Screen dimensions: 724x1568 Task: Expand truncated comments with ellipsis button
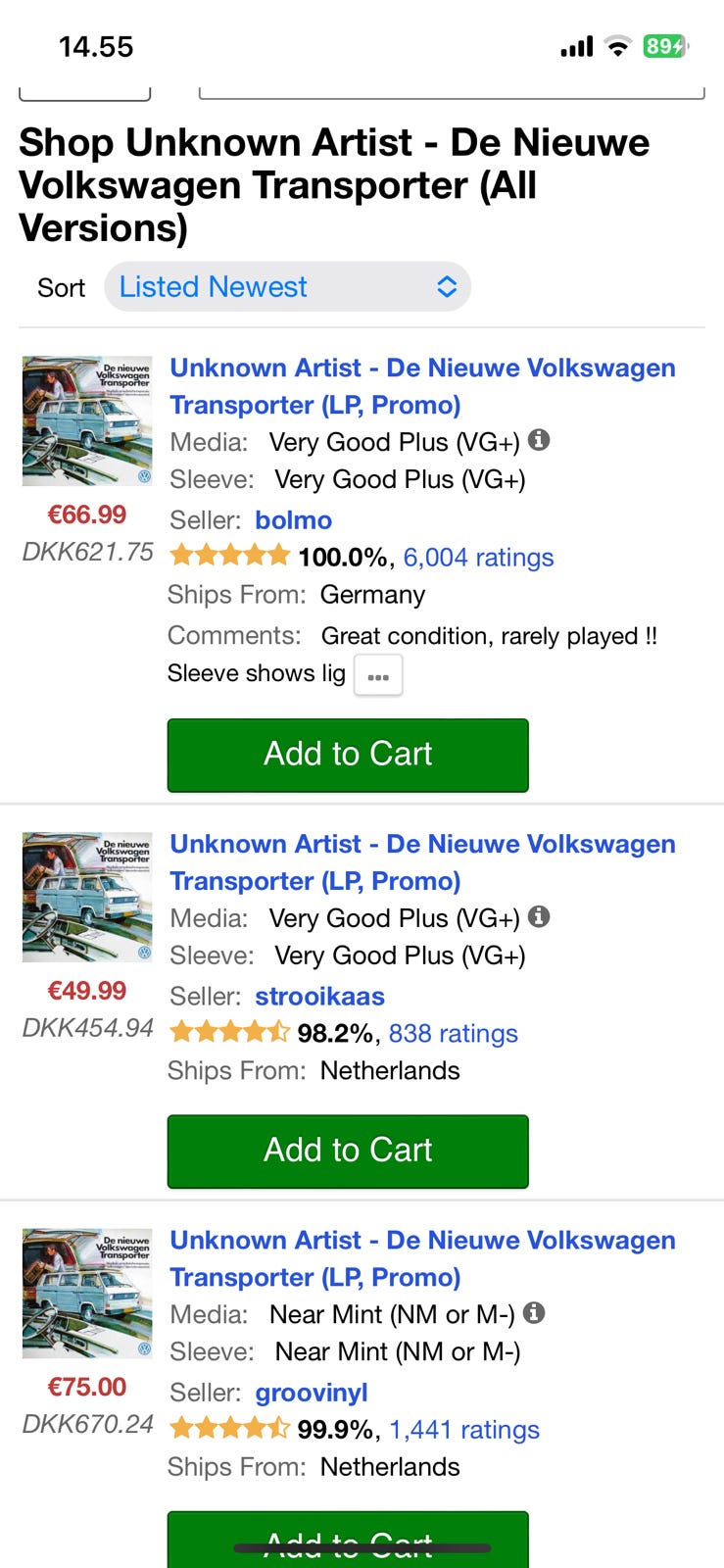pos(378,676)
